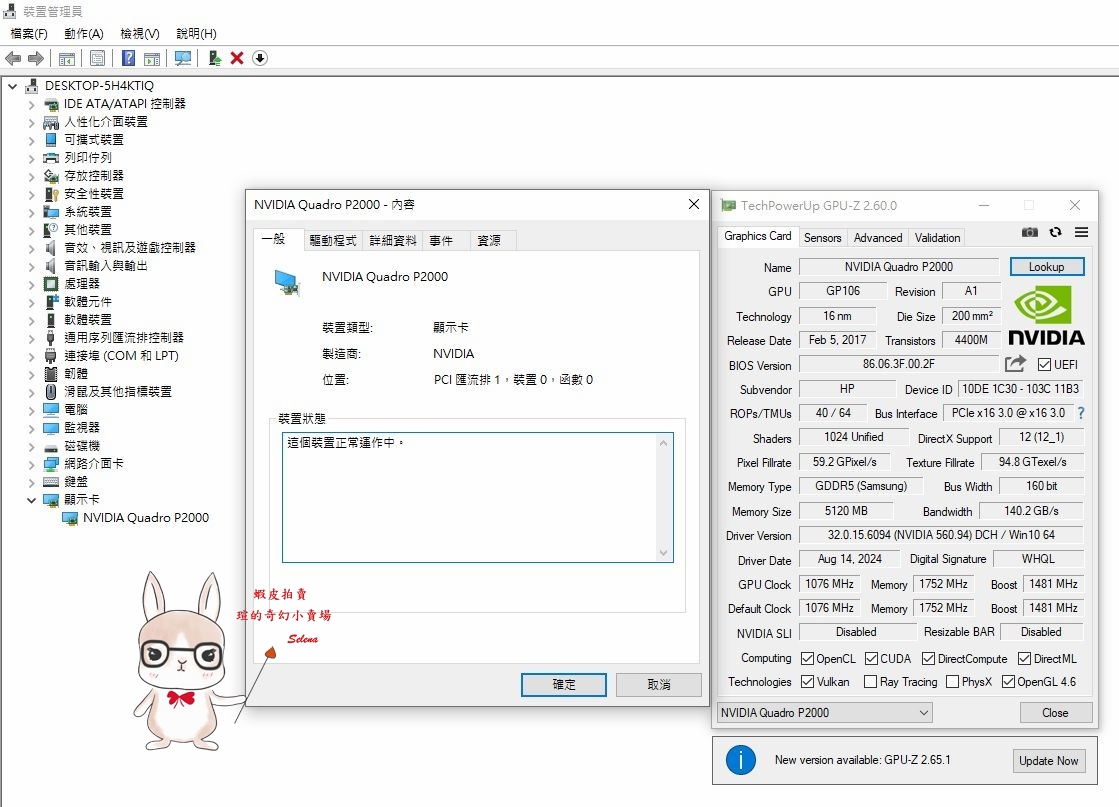
Task: Open the NVIDIA Quadro P2000 GPU selector dropdown
Action: 824,713
